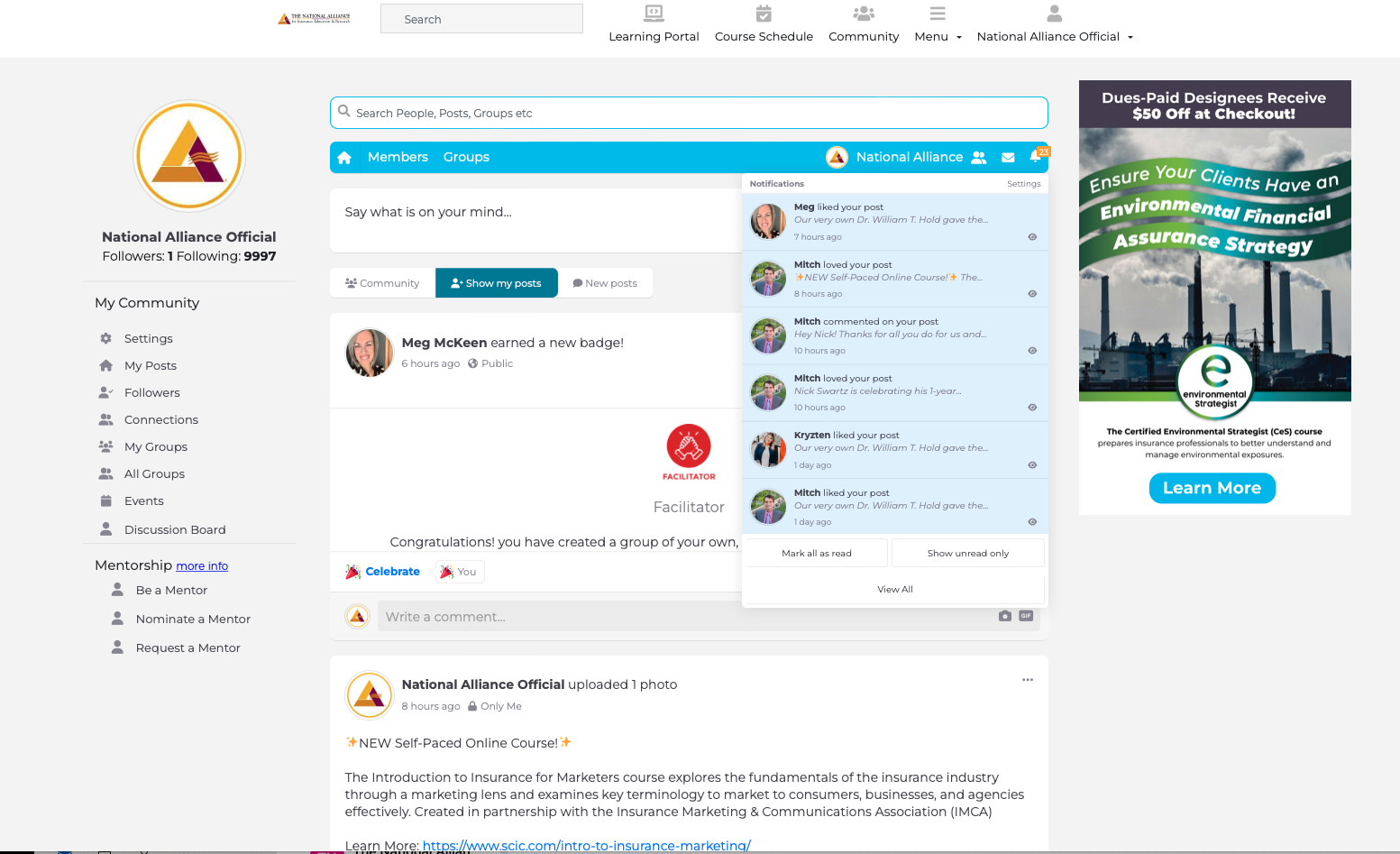Open notification Settings link
This screenshot has width=1400, height=854.
(x=1023, y=184)
